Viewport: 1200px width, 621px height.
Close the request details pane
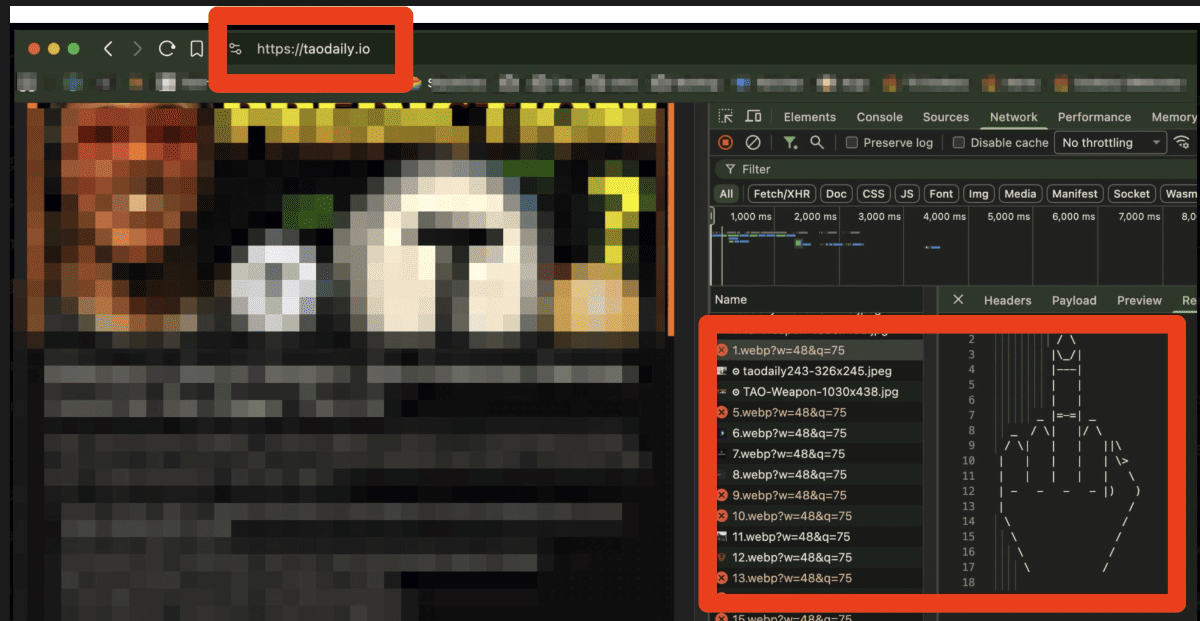point(958,300)
